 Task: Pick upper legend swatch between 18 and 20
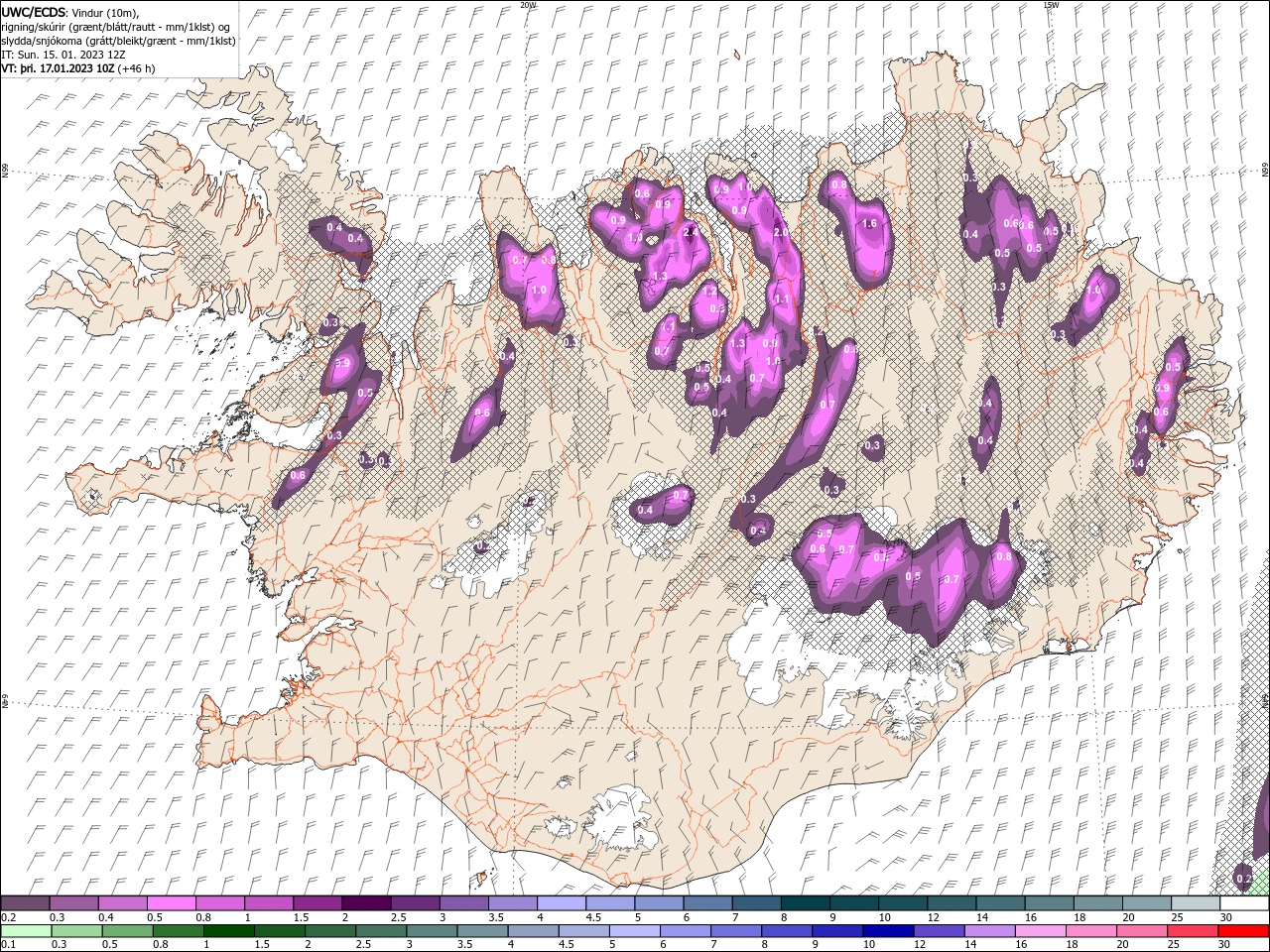tap(1099, 903)
